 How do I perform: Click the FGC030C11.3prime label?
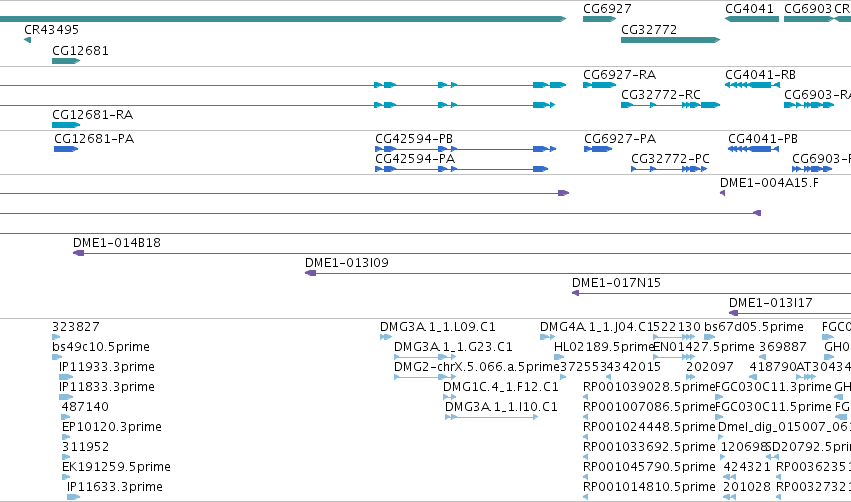tap(773, 387)
